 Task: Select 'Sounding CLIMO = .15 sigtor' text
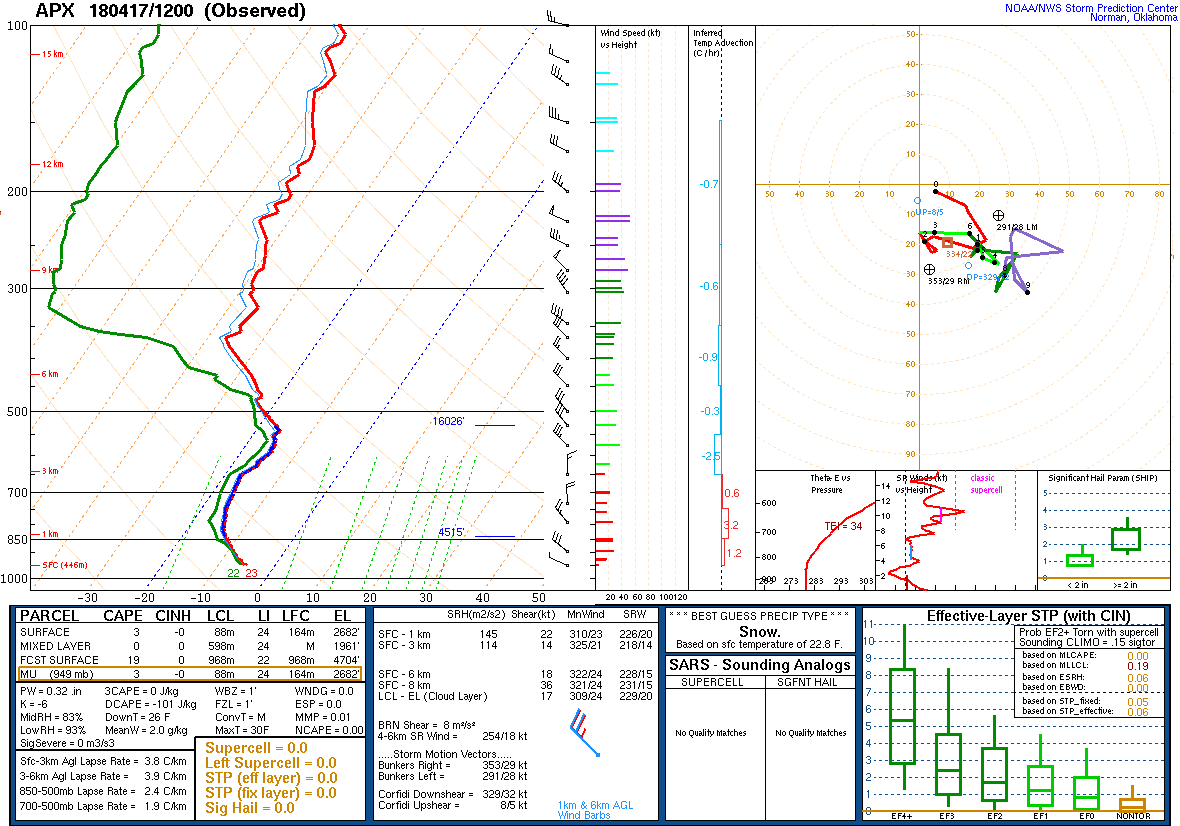pyautogui.click(x=1089, y=642)
